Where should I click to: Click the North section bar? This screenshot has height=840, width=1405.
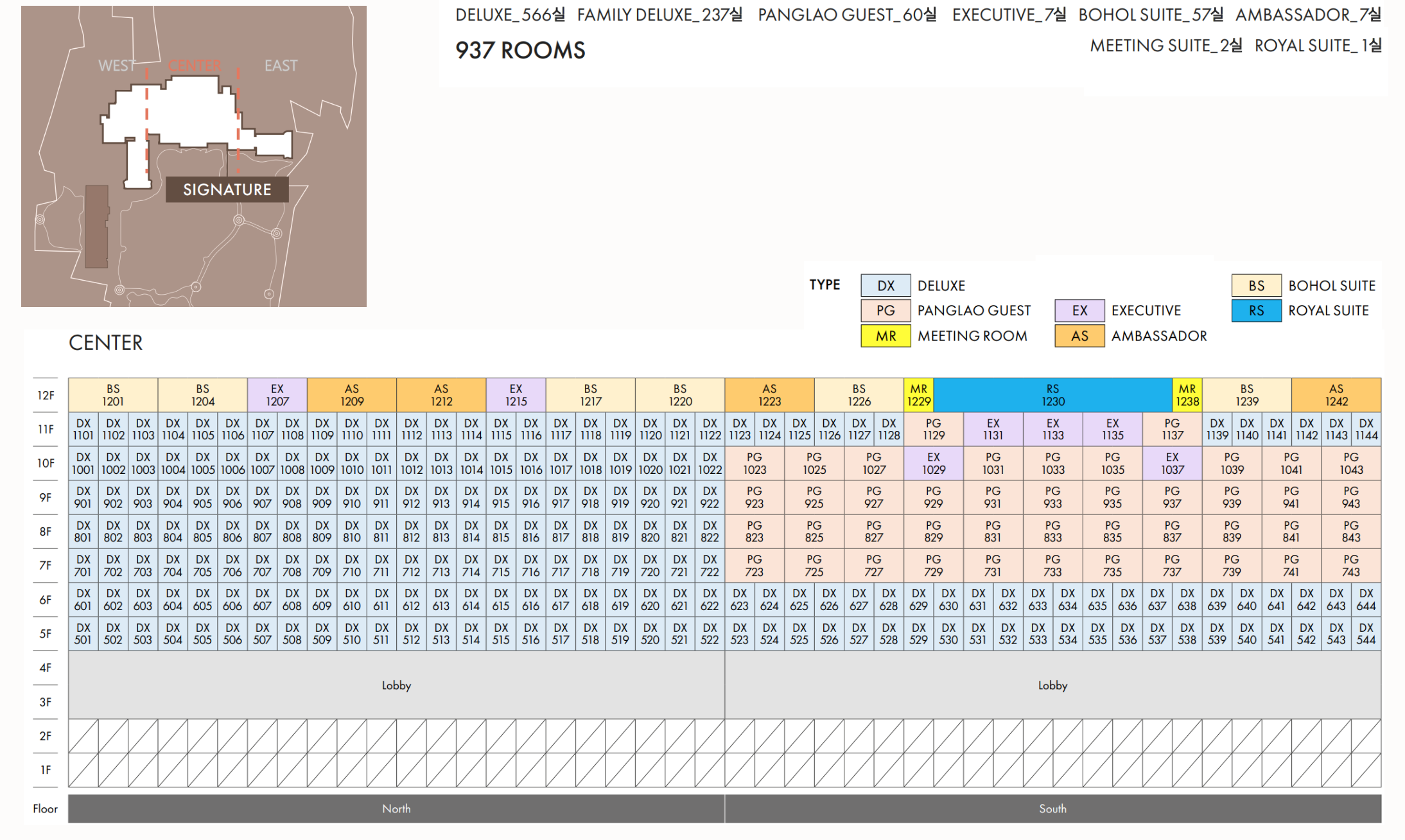click(396, 809)
